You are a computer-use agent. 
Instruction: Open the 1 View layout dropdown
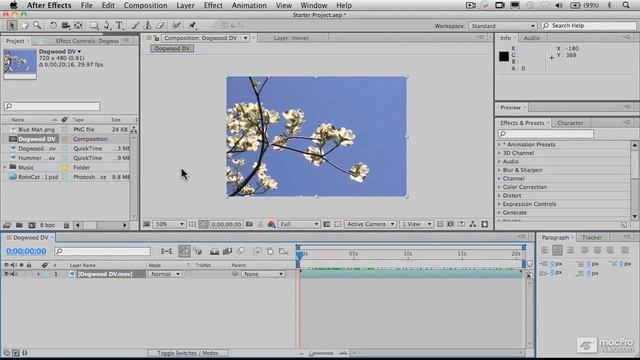(x=416, y=224)
